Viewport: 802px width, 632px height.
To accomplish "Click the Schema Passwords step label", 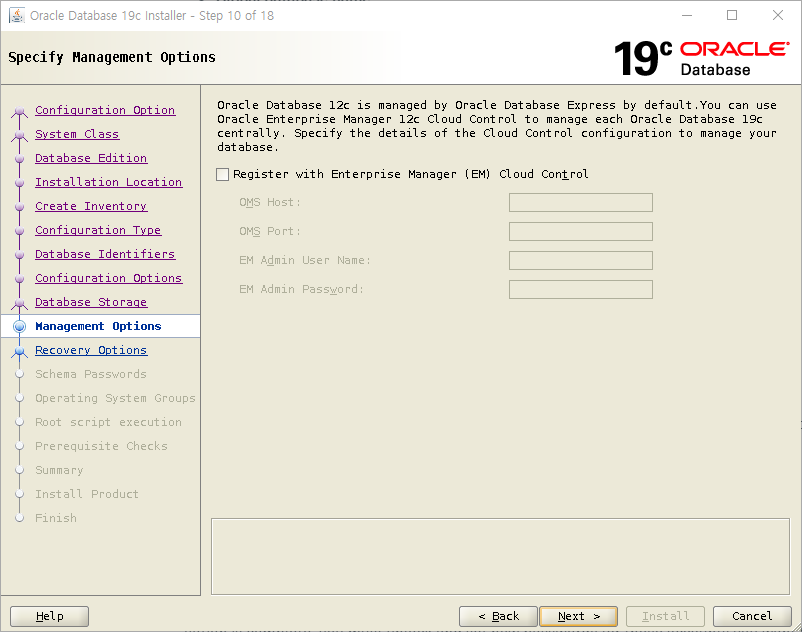I will tap(91, 374).
